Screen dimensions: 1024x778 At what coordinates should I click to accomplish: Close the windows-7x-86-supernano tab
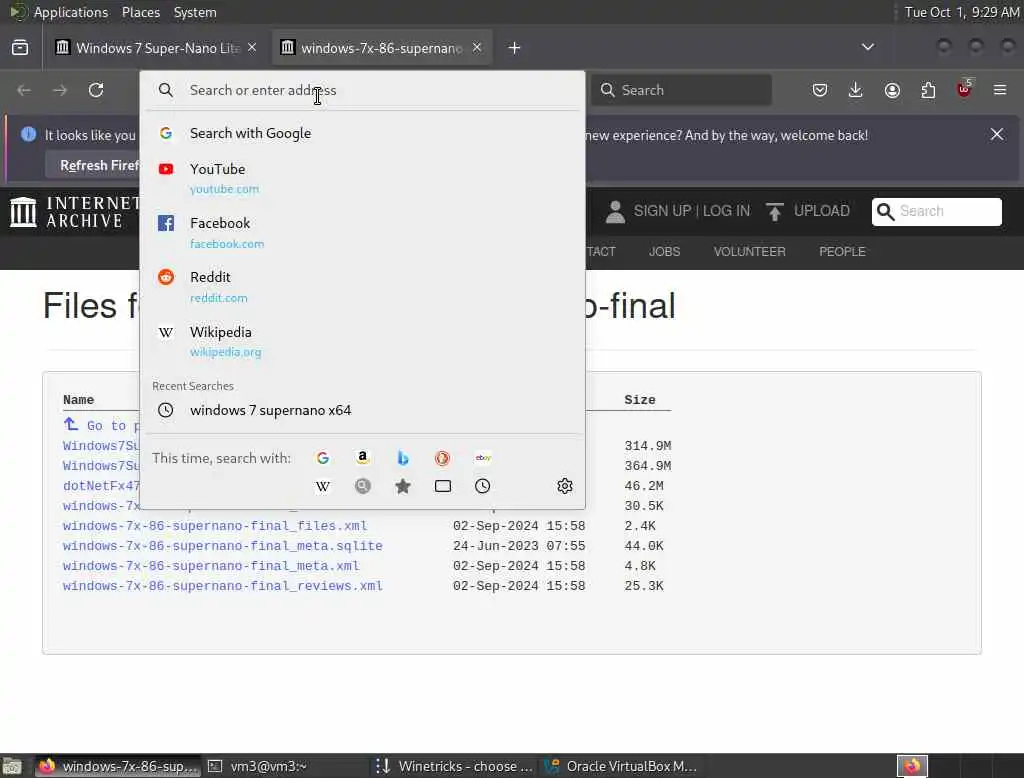[477, 48]
